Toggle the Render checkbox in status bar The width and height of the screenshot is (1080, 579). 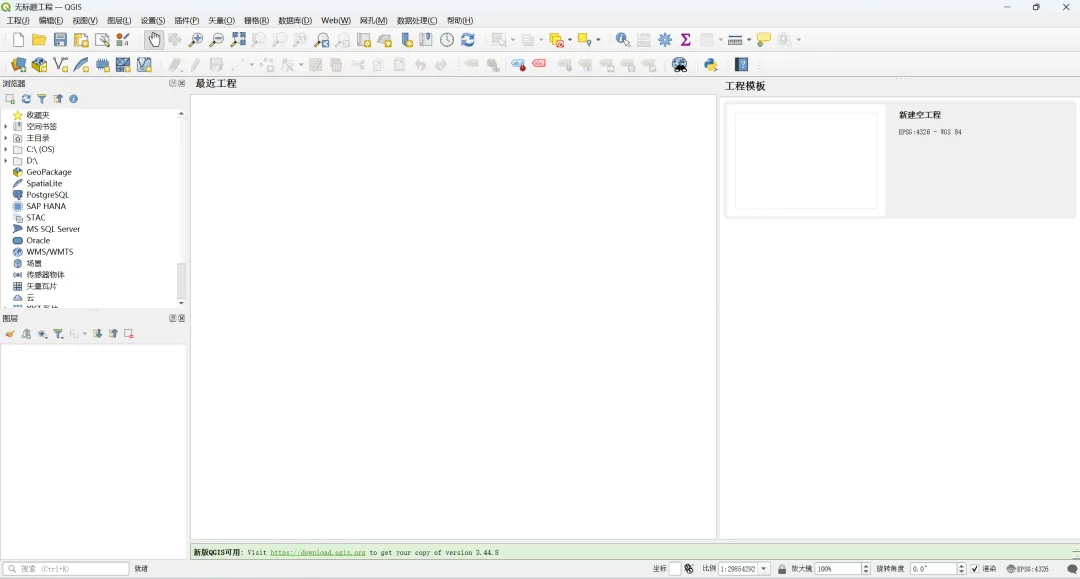[975, 569]
